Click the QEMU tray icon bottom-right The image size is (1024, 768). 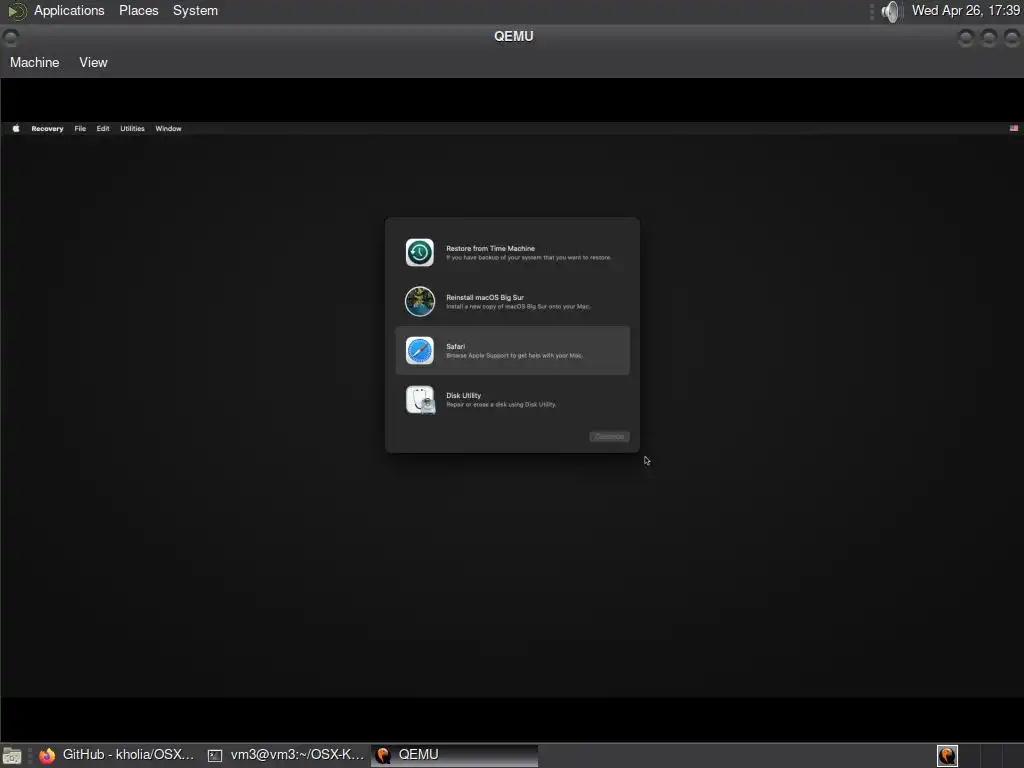pos(947,756)
